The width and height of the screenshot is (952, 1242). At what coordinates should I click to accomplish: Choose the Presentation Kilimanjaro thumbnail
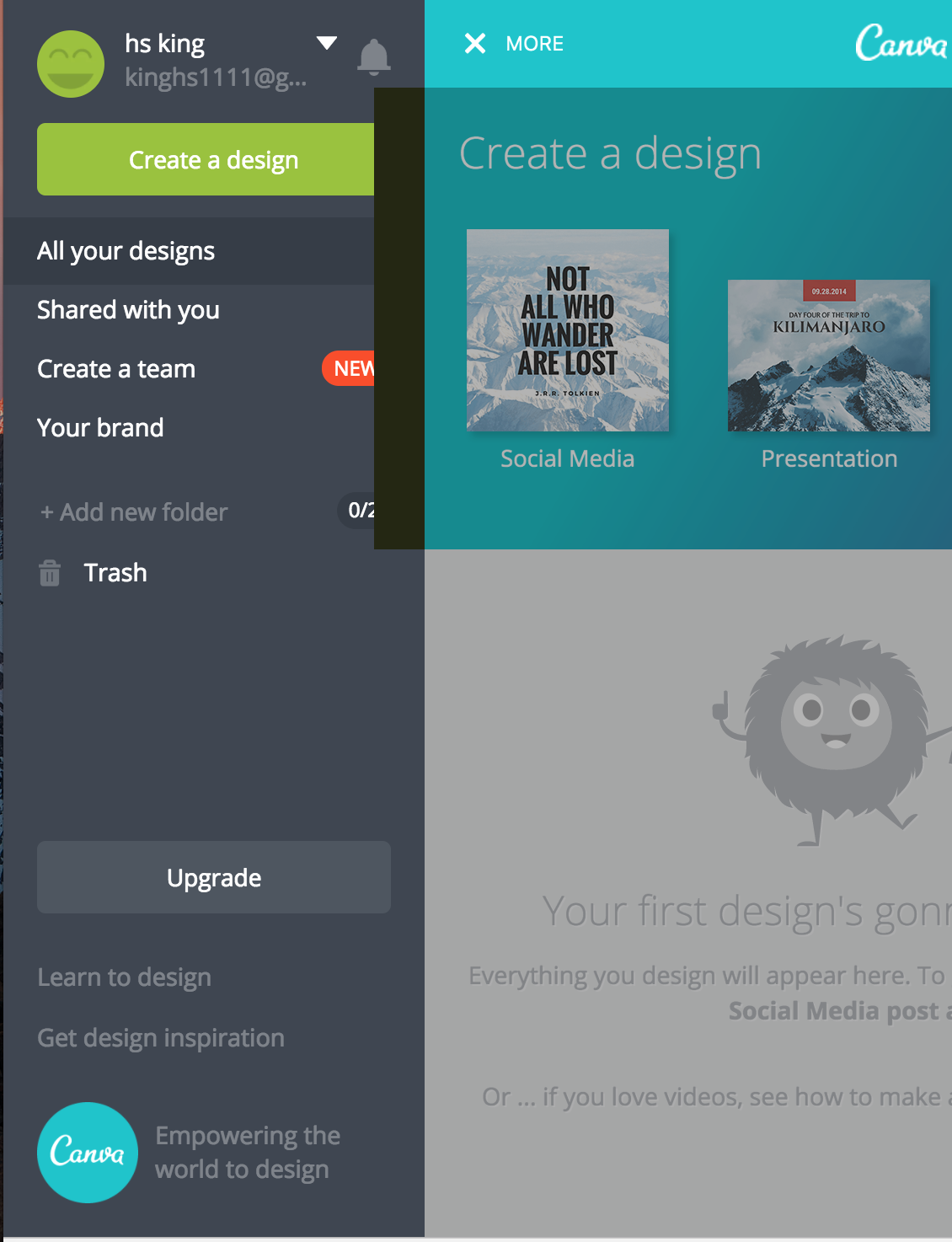(x=829, y=356)
